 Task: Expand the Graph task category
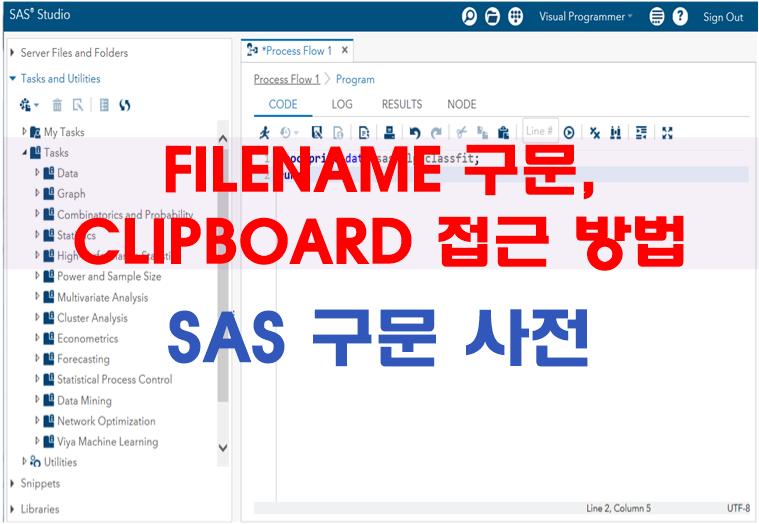(37, 193)
